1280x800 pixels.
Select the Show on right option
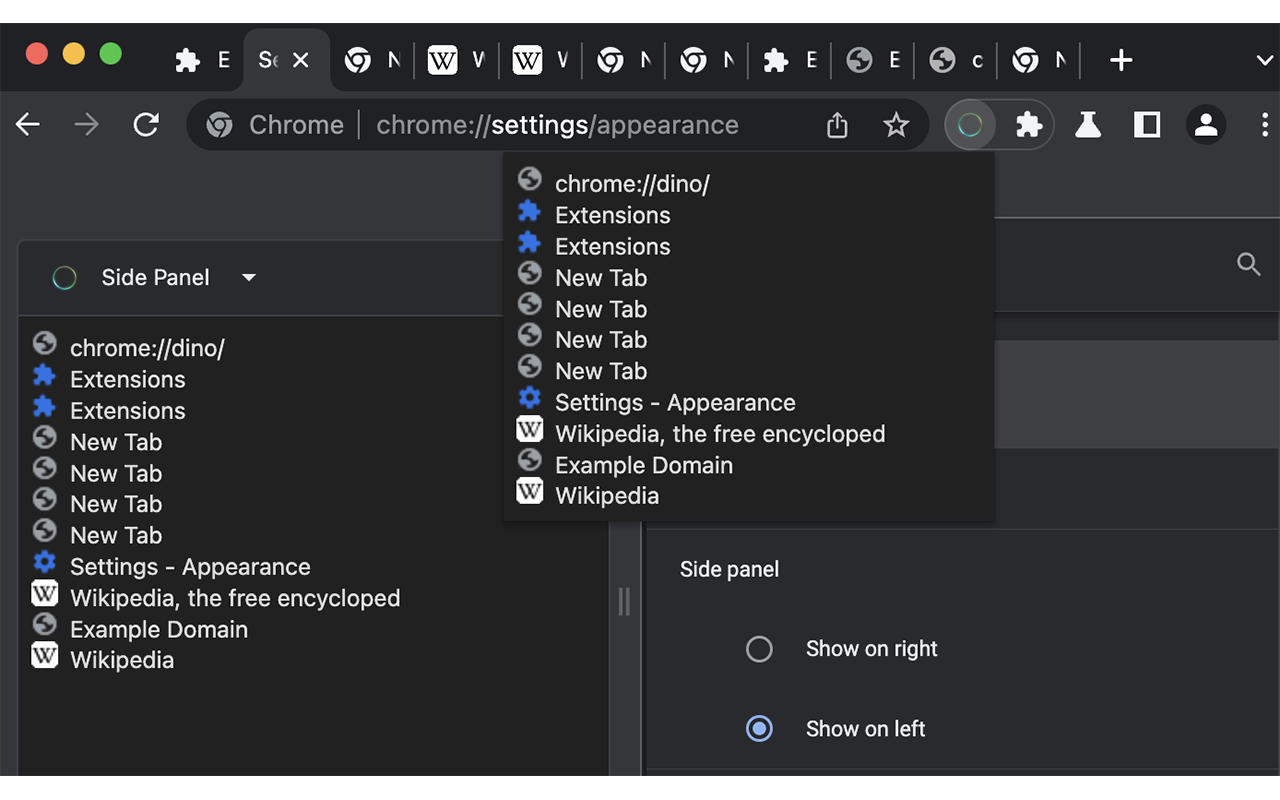click(759, 649)
